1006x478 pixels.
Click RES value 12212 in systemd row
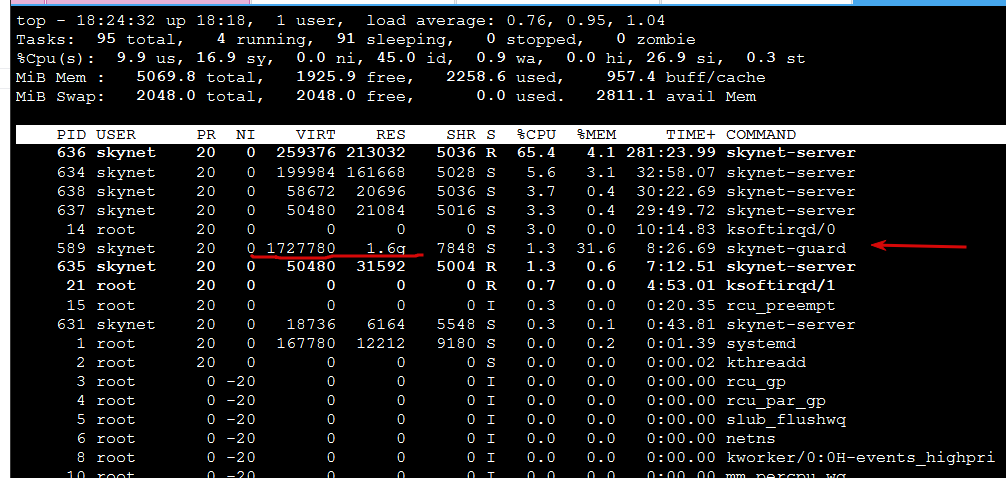point(381,344)
